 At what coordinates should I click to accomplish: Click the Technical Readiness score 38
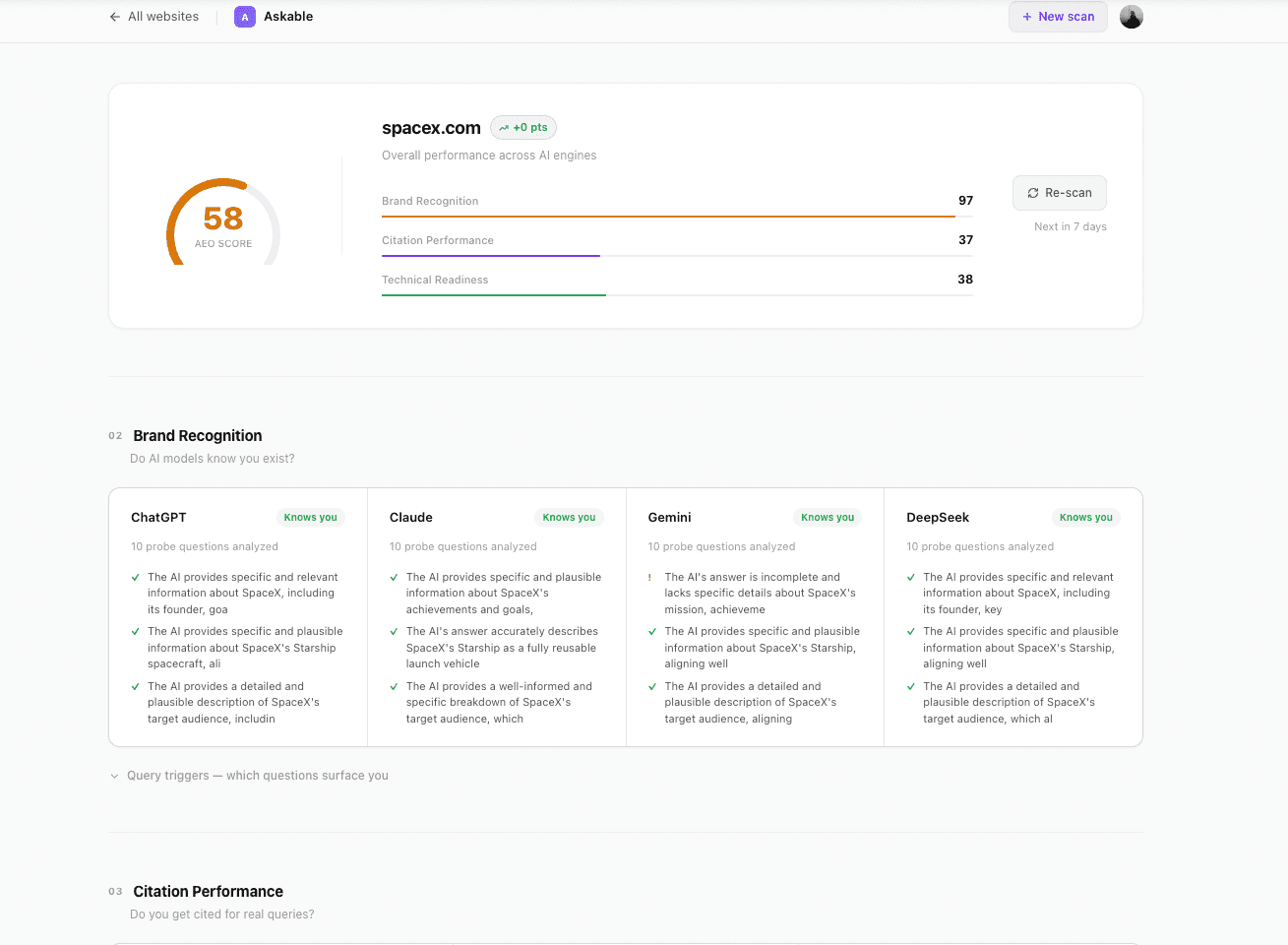[x=965, y=280]
